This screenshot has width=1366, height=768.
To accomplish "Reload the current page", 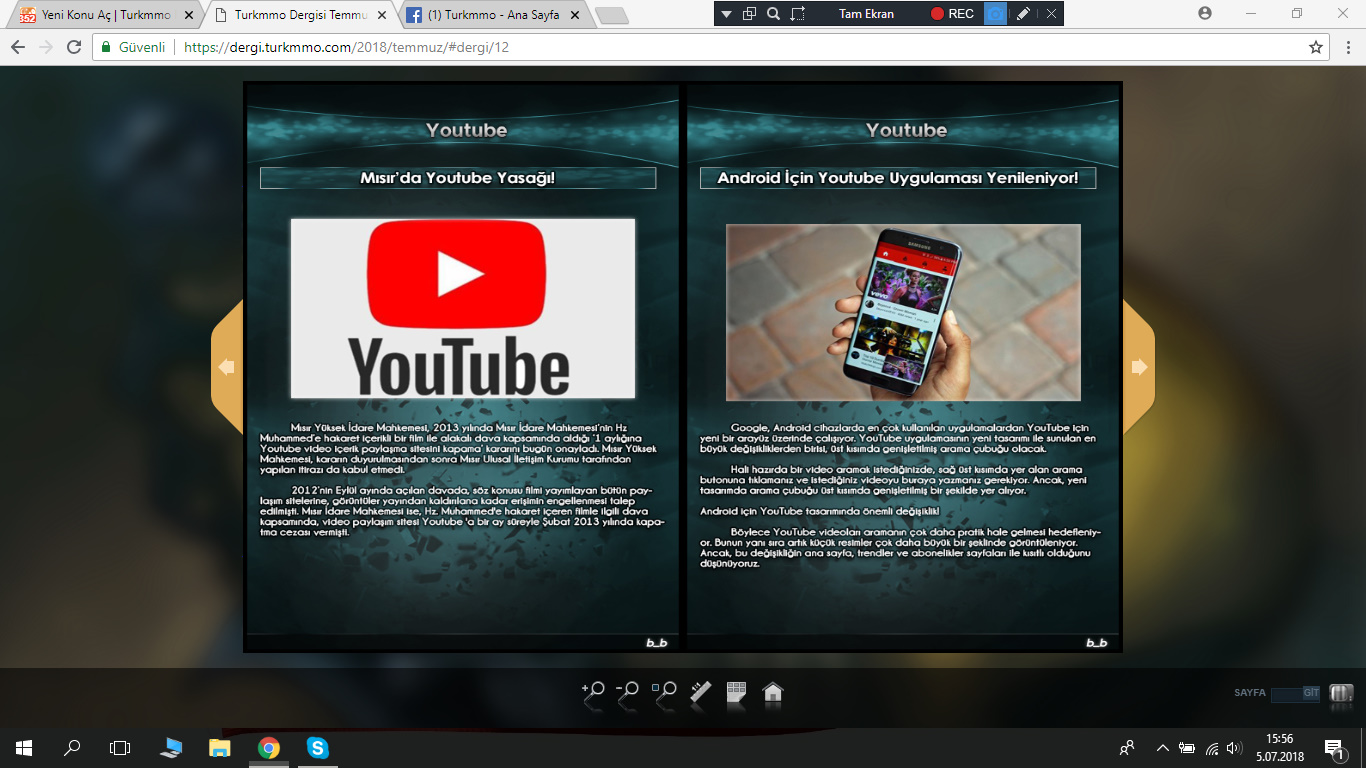I will (x=74, y=47).
